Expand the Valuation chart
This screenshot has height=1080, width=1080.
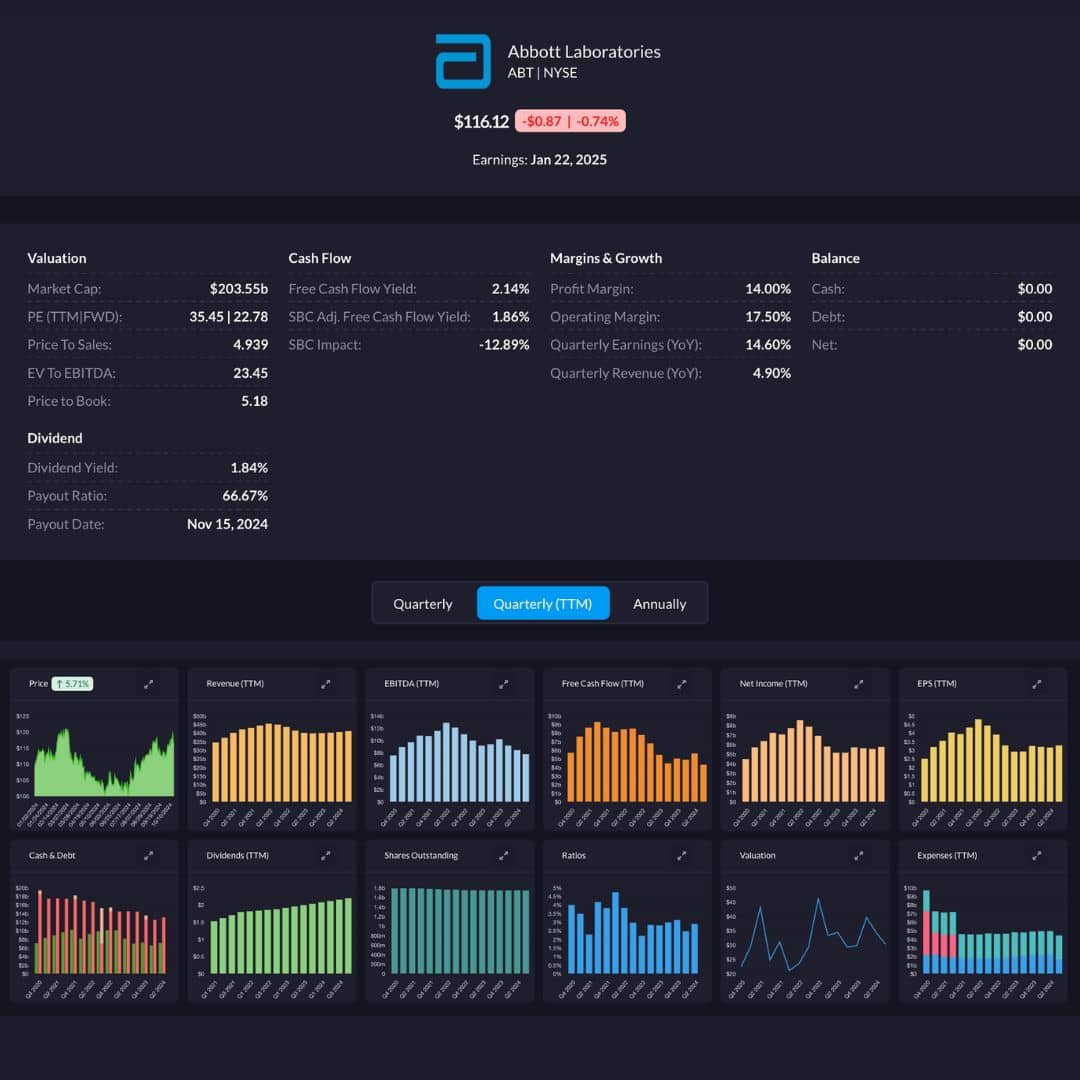click(x=859, y=855)
